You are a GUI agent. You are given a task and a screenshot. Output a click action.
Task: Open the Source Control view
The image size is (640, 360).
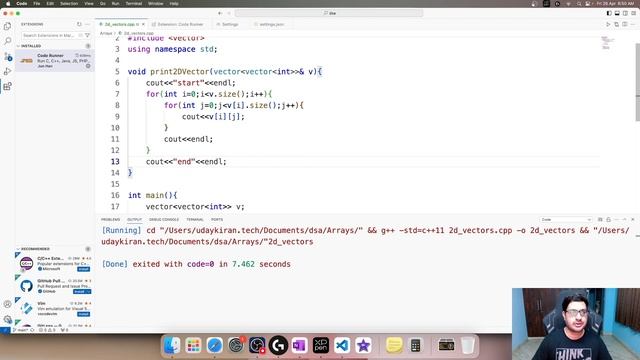[7, 56]
